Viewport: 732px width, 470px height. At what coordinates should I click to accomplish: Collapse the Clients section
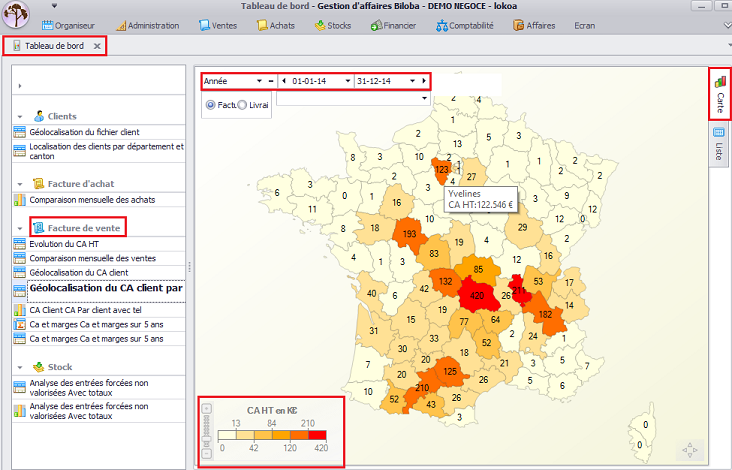(20, 117)
